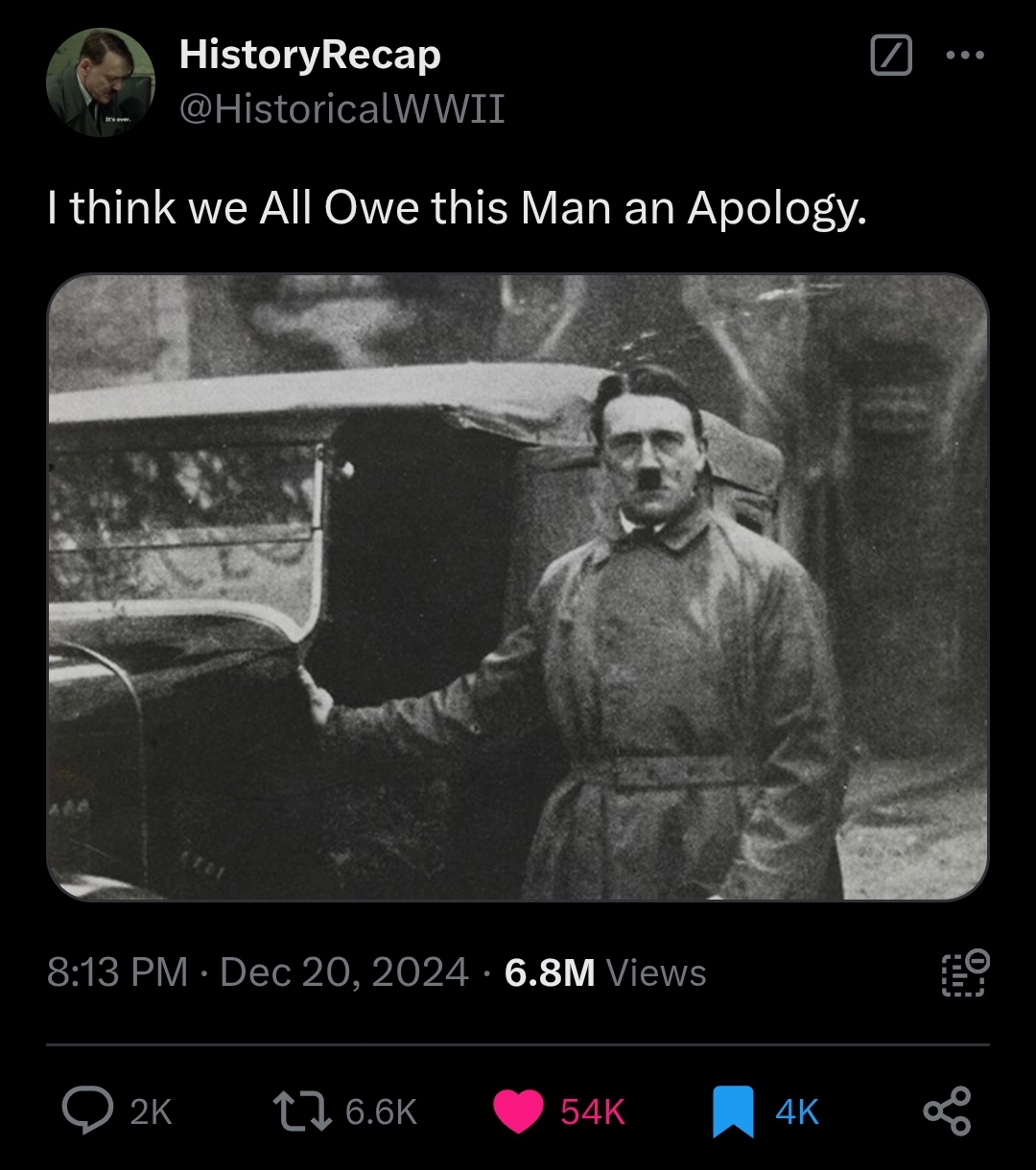Toggle the pink like heart
Screen dimensions: 1036x1170
coord(518,1111)
